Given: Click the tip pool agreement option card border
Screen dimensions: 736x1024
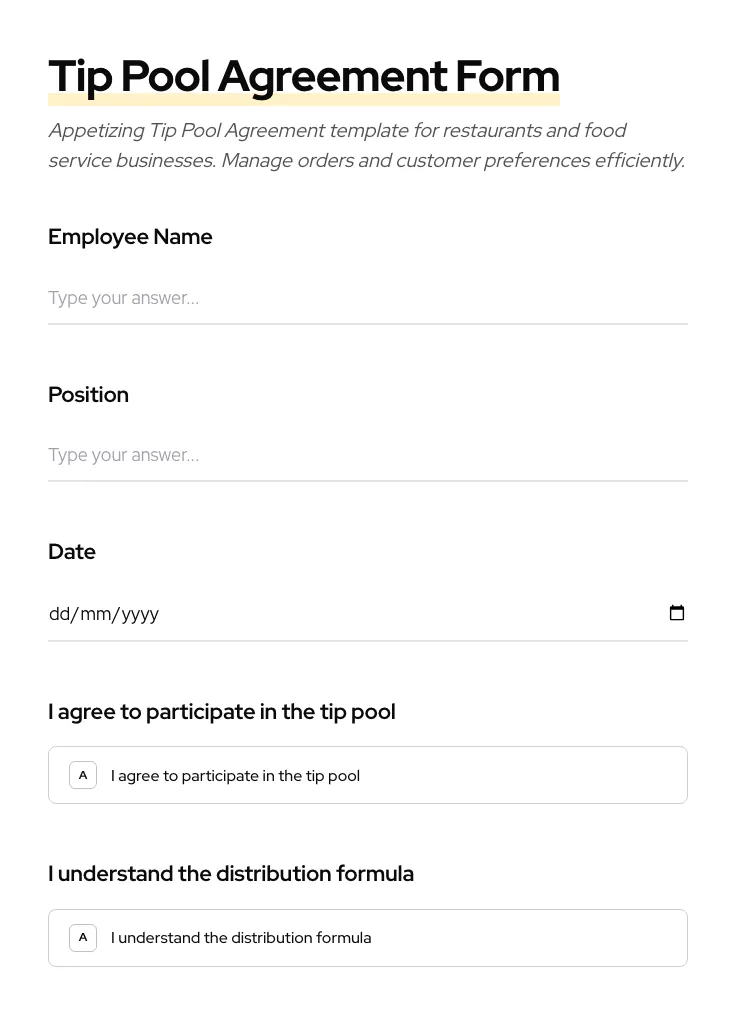Looking at the screenshot, I should [x=368, y=747].
